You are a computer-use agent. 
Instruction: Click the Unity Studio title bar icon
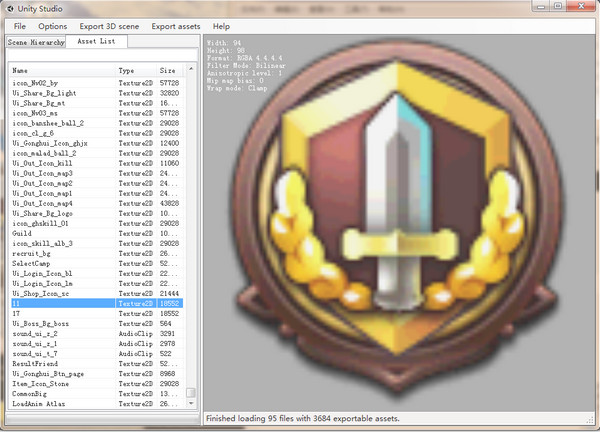click(x=10, y=8)
